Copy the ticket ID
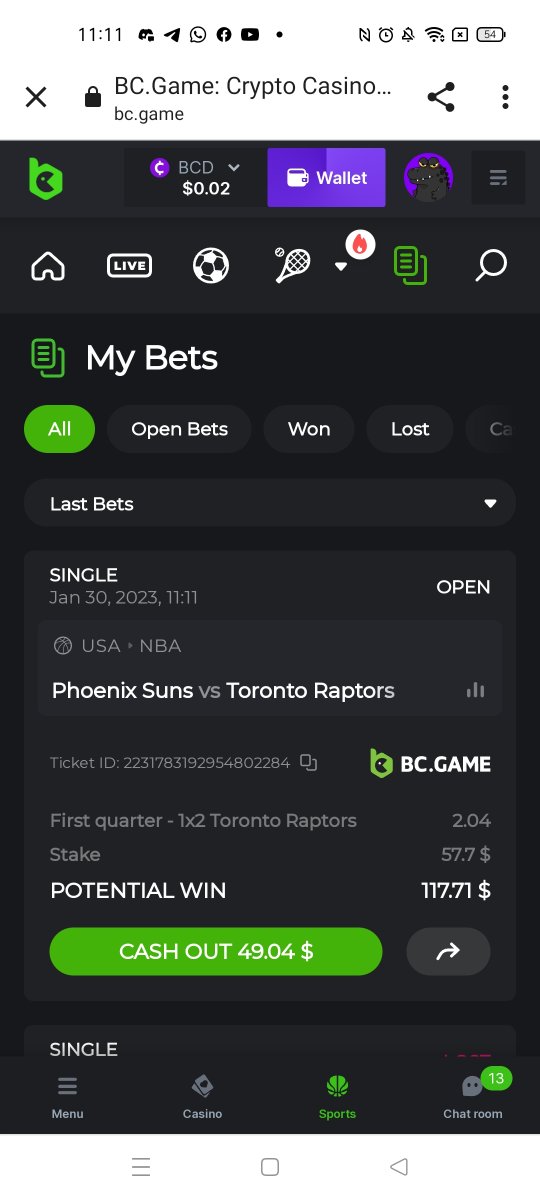540x1200 pixels. pos(309,763)
